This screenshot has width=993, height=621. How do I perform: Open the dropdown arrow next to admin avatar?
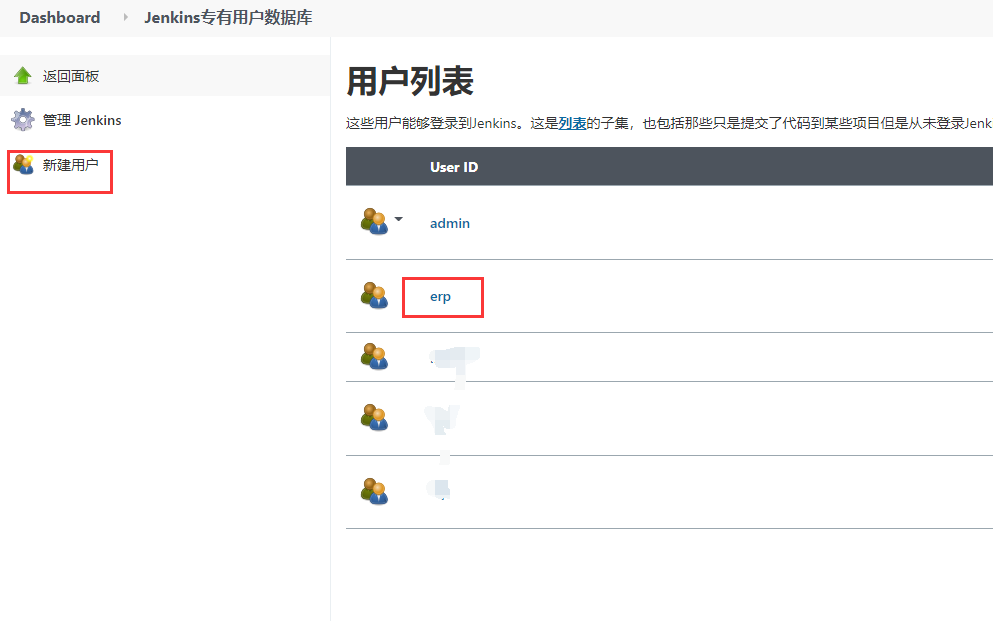coord(398,219)
